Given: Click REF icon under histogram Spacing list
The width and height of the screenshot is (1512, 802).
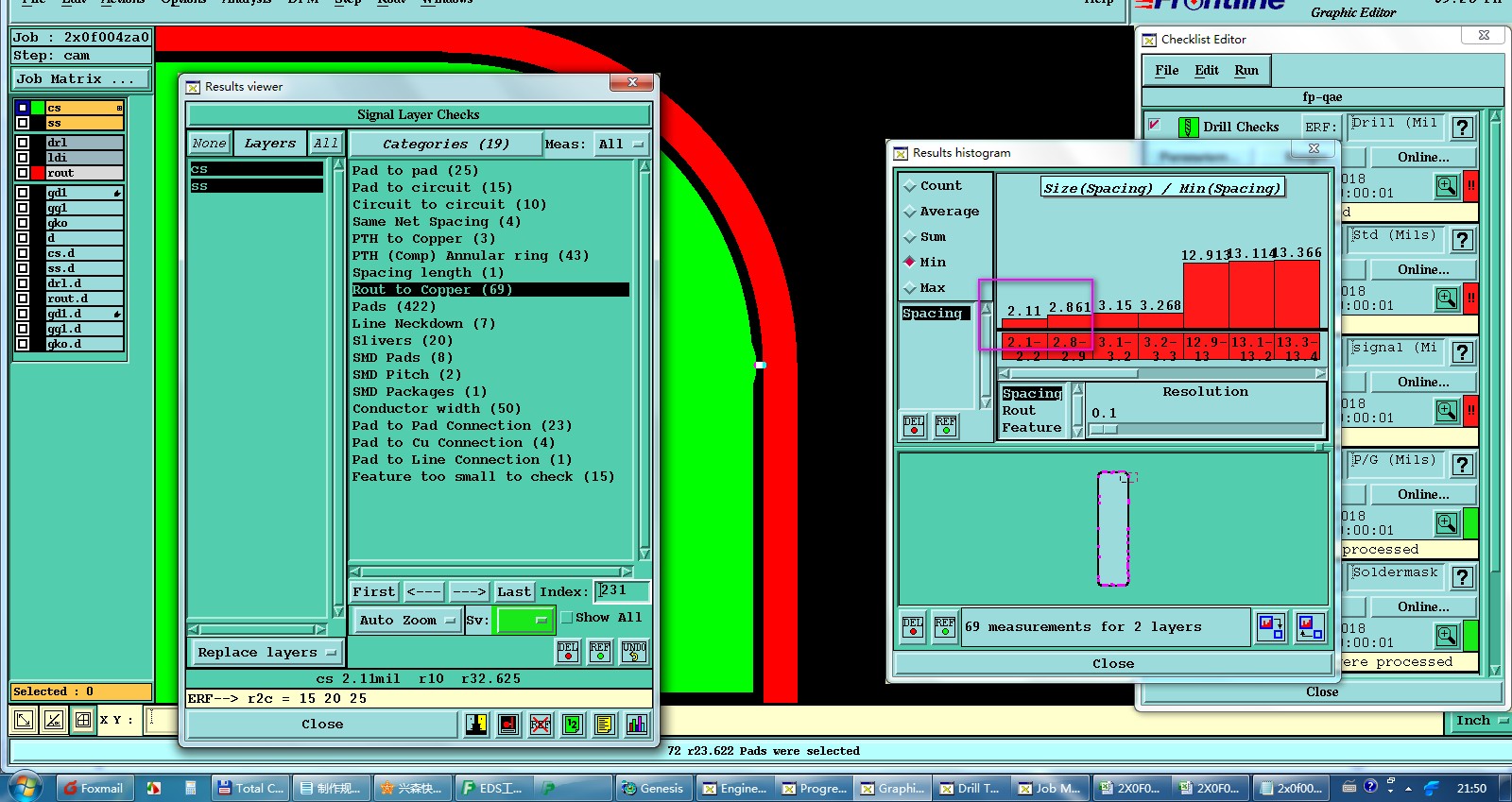Looking at the screenshot, I should pos(946,426).
